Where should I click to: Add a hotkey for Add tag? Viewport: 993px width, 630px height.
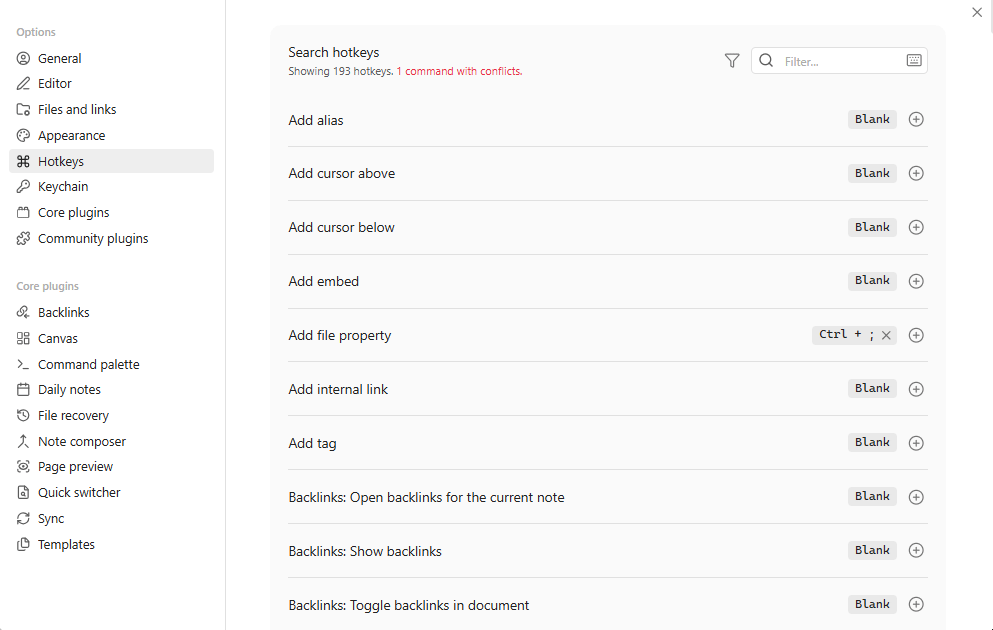[916, 443]
